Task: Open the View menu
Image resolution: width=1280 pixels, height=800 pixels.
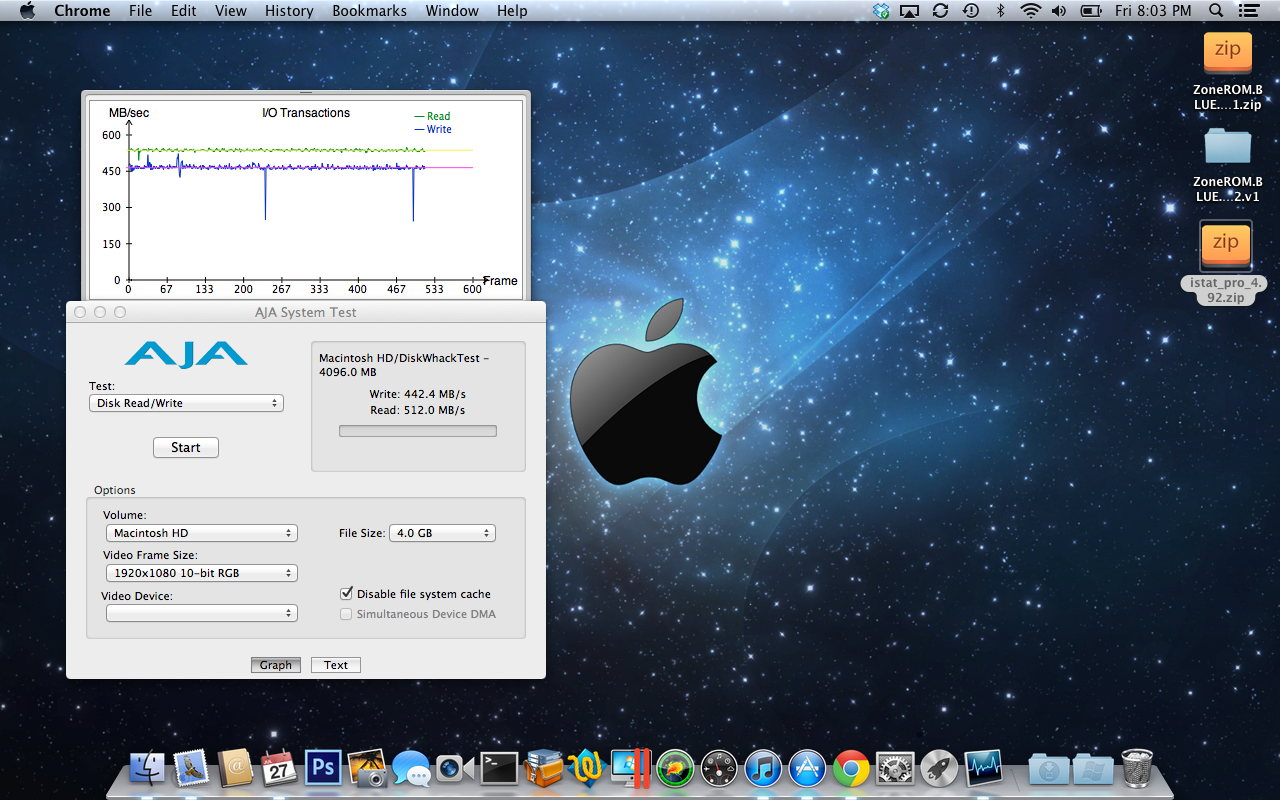Action: (231, 11)
